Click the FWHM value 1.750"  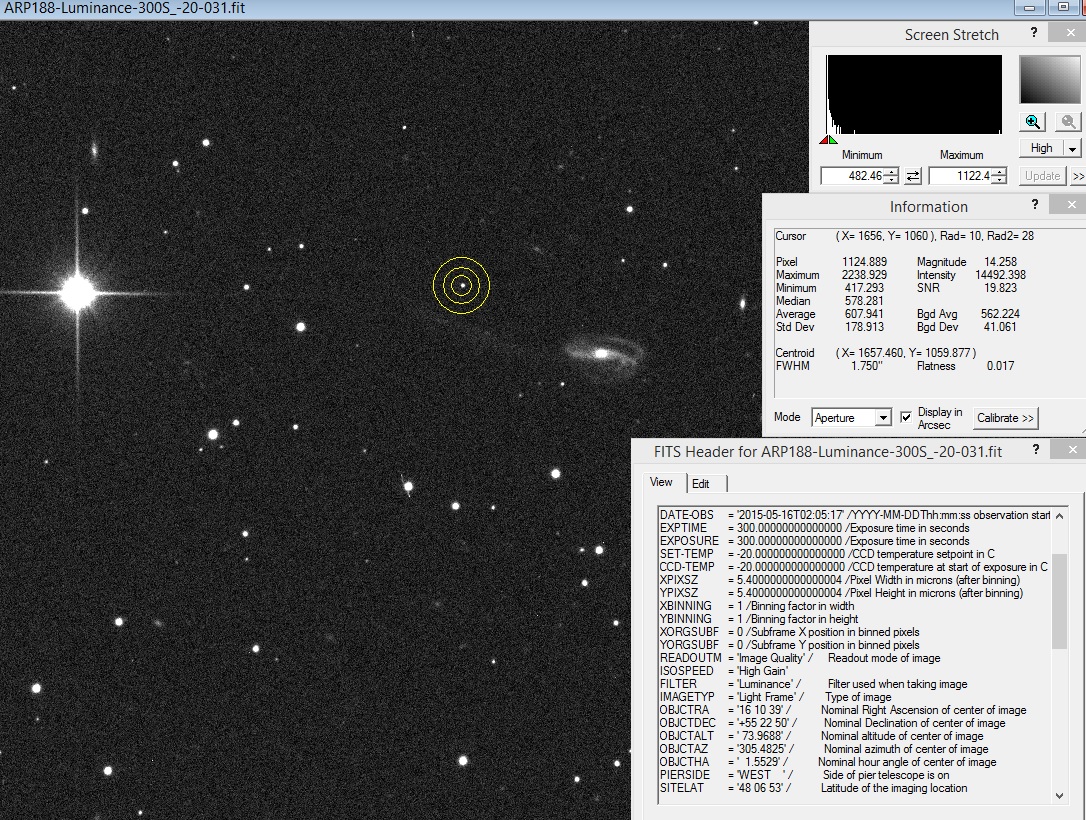point(866,366)
